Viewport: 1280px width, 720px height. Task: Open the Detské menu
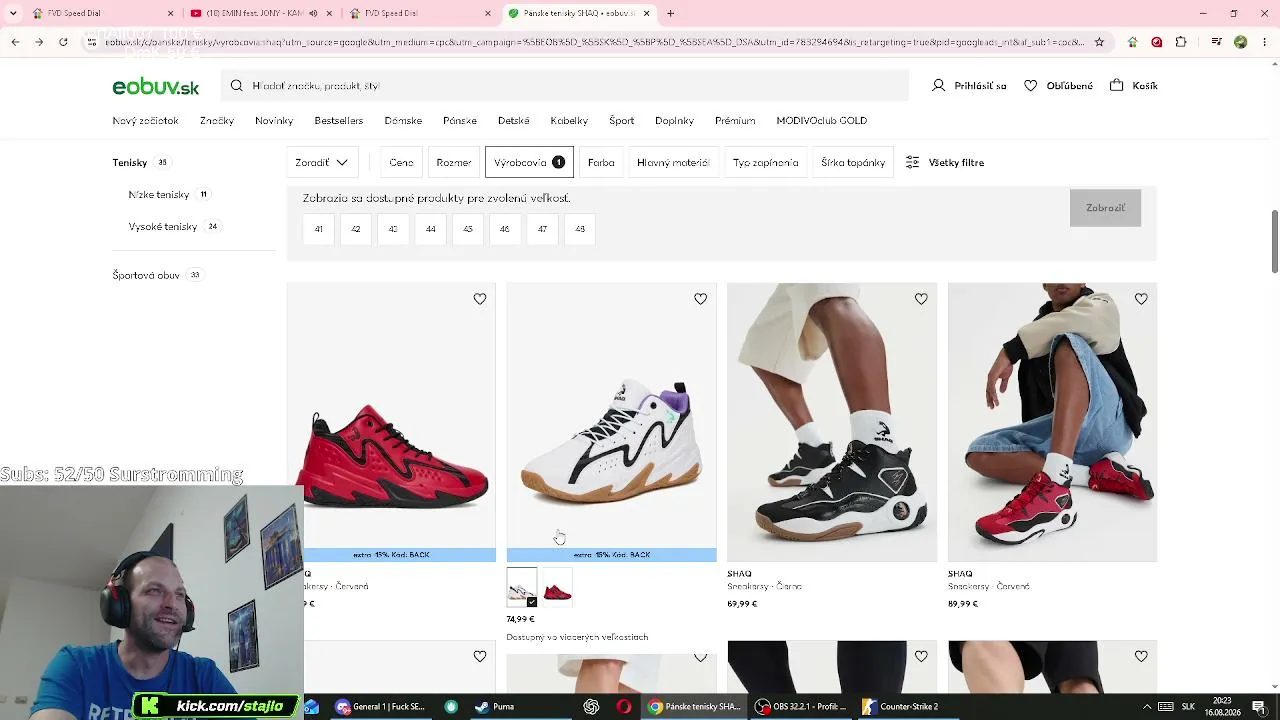point(514,121)
